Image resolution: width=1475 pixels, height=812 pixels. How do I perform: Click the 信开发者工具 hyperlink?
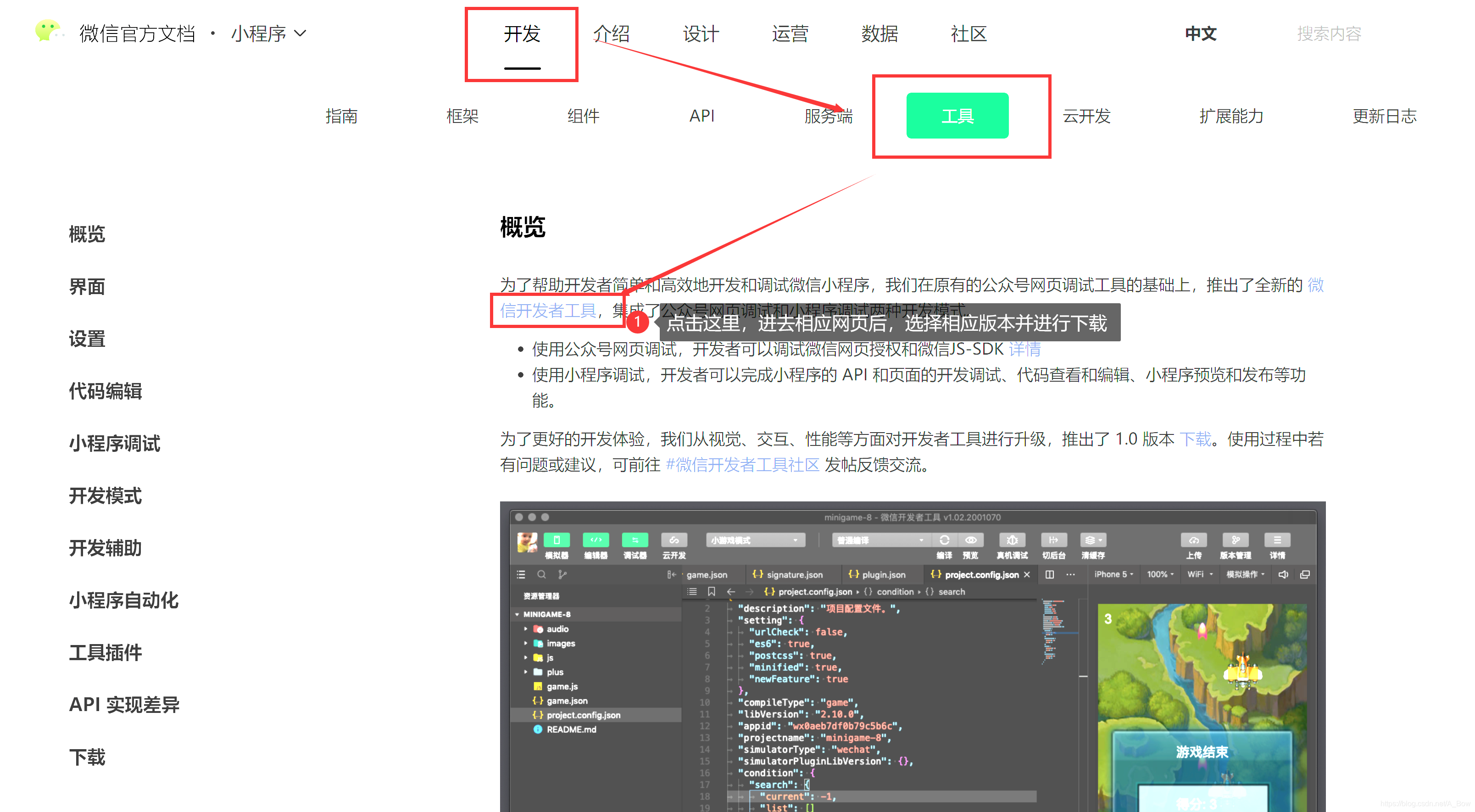click(548, 311)
